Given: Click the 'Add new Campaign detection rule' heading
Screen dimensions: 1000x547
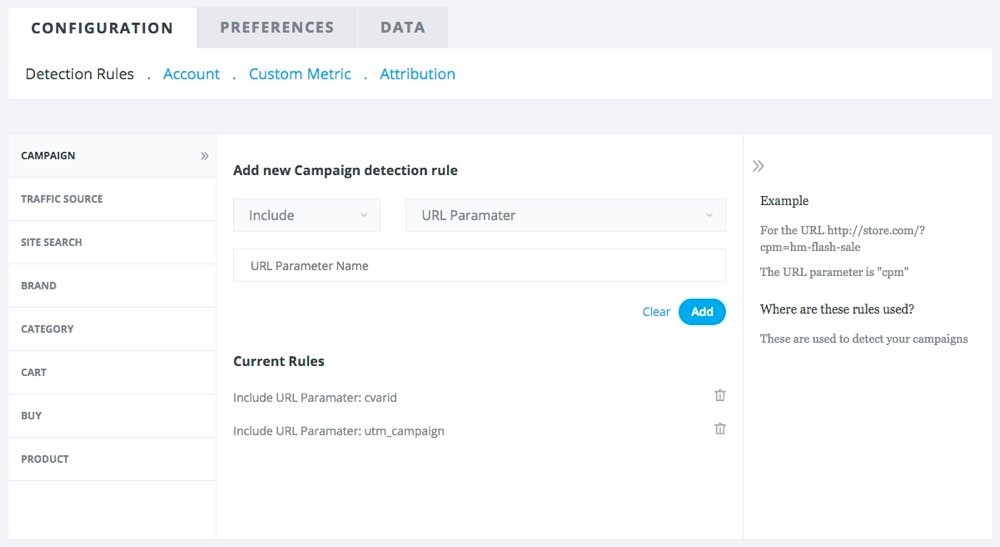Looking at the screenshot, I should click(345, 170).
